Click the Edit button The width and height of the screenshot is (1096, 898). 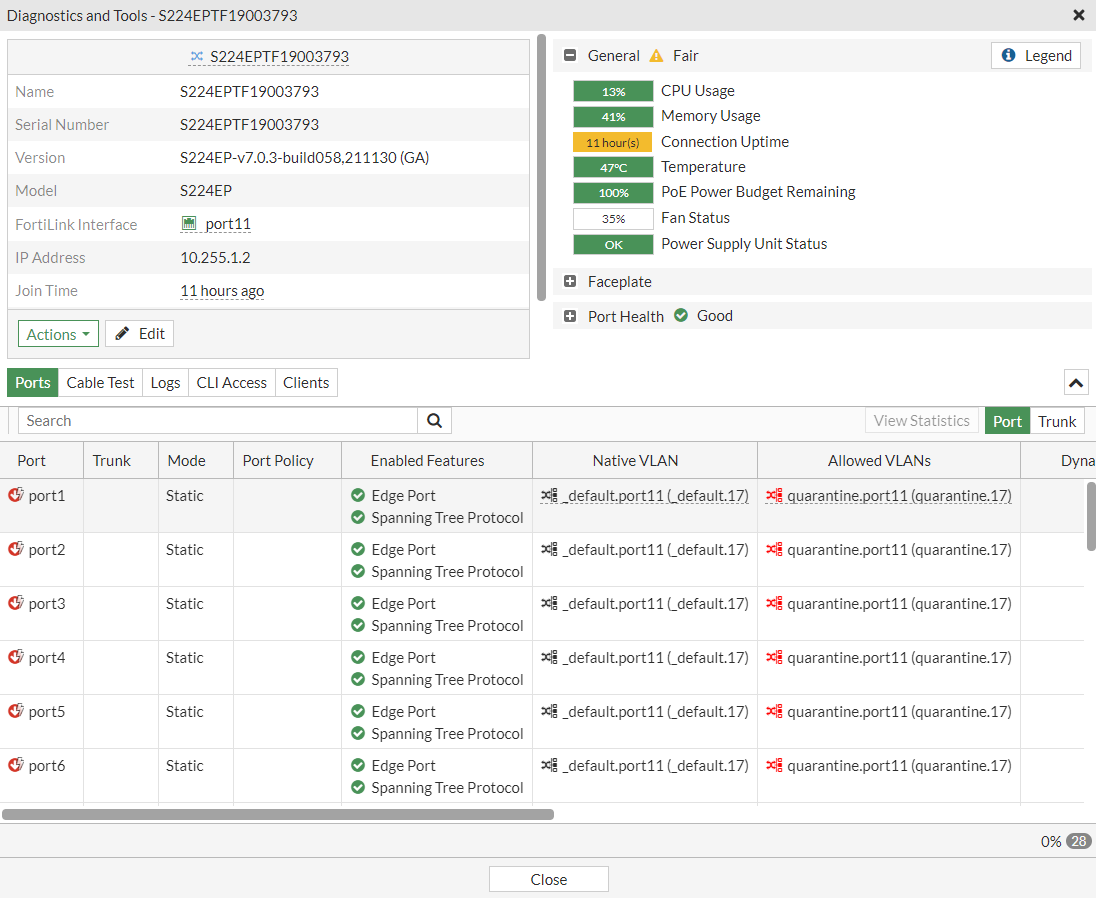click(139, 333)
